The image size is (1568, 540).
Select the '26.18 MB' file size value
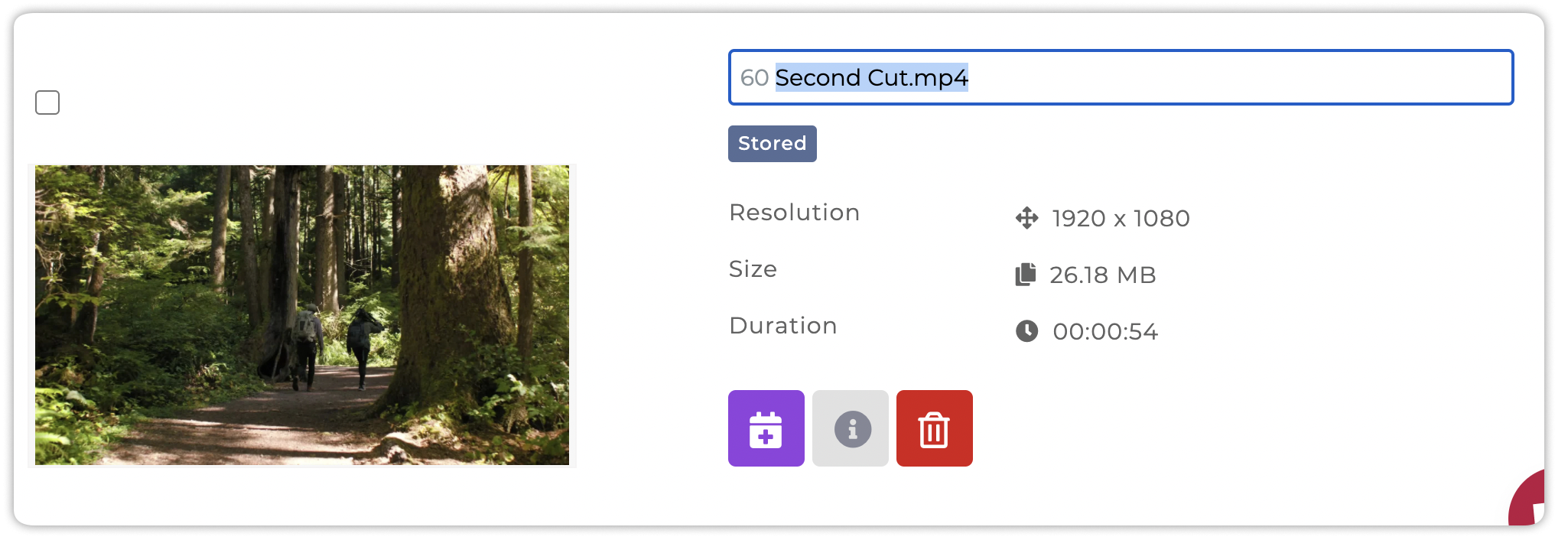[1103, 275]
